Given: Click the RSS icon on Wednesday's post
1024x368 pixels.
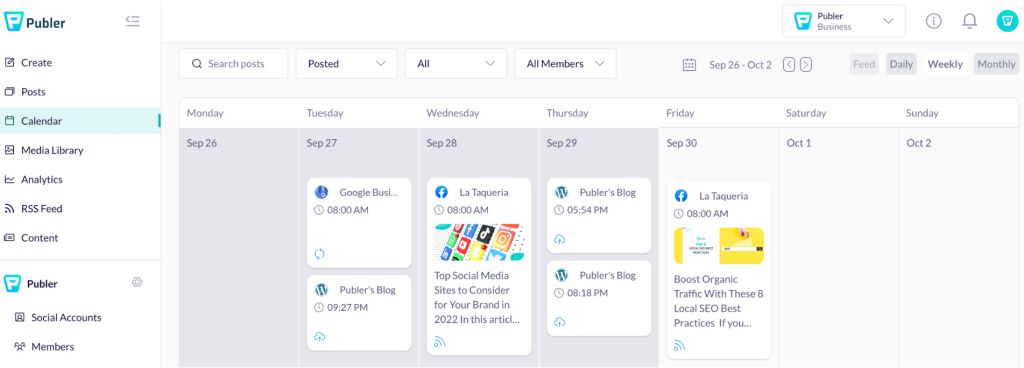Looking at the screenshot, I should (440, 341).
